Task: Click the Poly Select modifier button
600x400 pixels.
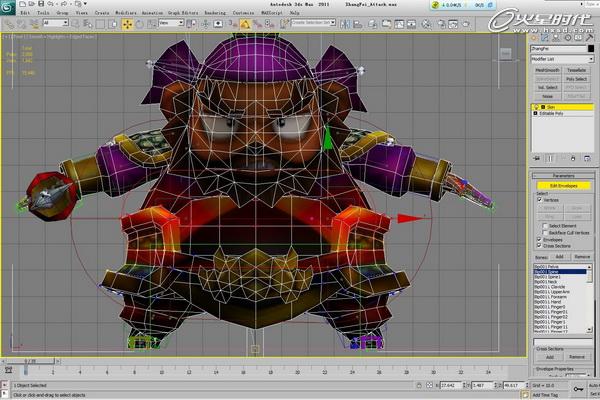Action: click(576, 79)
